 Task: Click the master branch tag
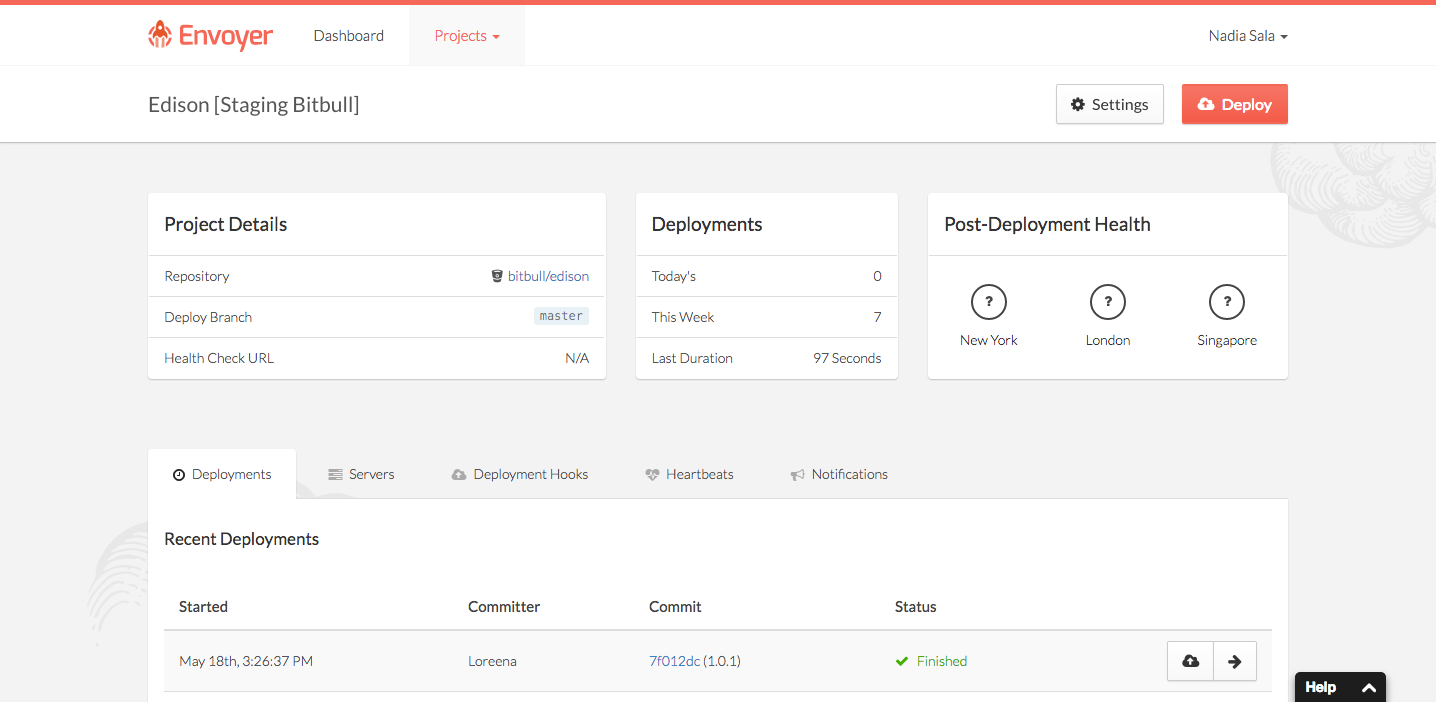(x=561, y=316)
